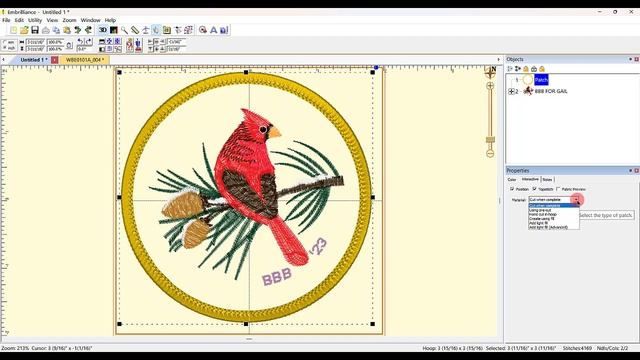Select the Patch object in Objects list
640x360 pixels.
click(x=541, y=80)
